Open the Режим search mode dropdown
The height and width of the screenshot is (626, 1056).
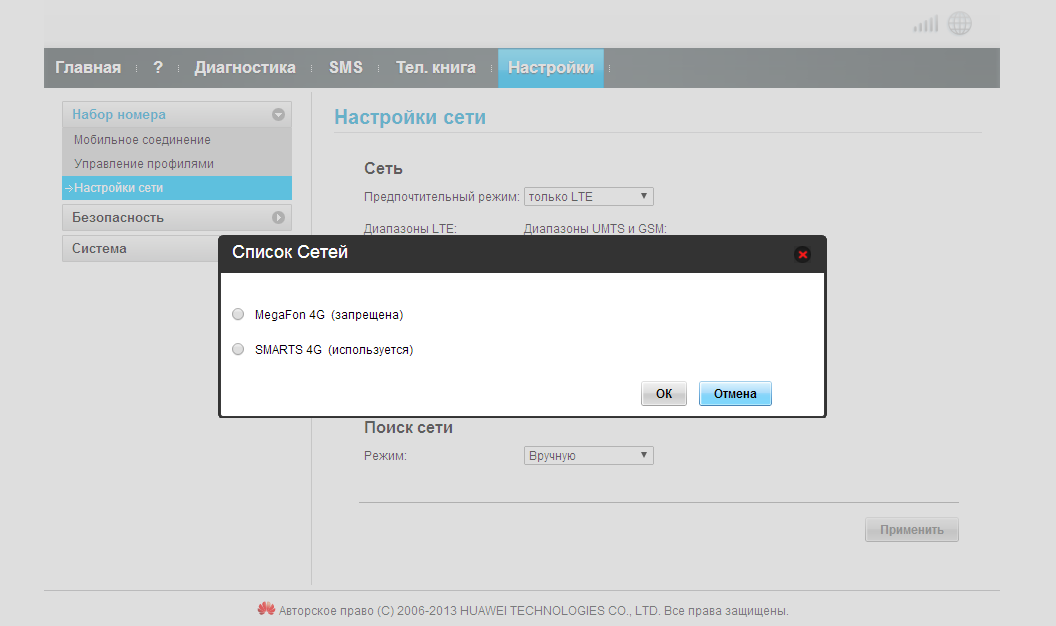[x=589, y=456]
